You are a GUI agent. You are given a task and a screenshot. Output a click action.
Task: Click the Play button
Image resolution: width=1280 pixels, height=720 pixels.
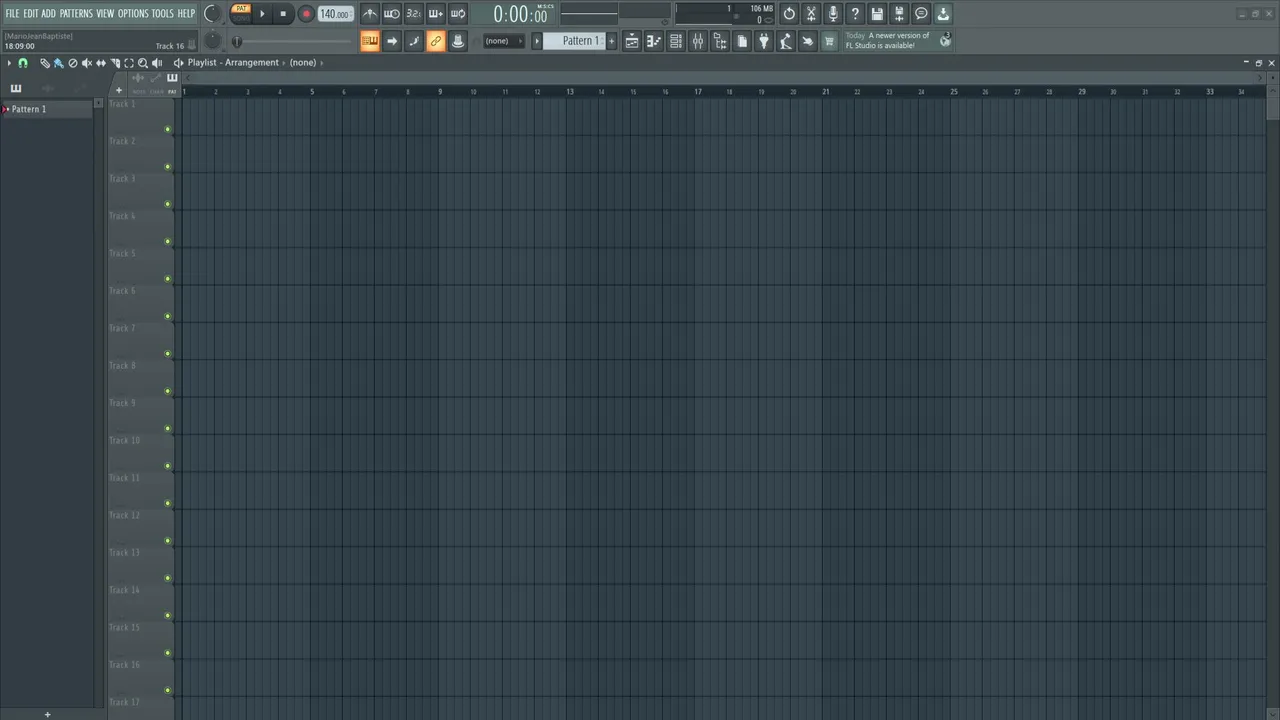coord(263,14)
